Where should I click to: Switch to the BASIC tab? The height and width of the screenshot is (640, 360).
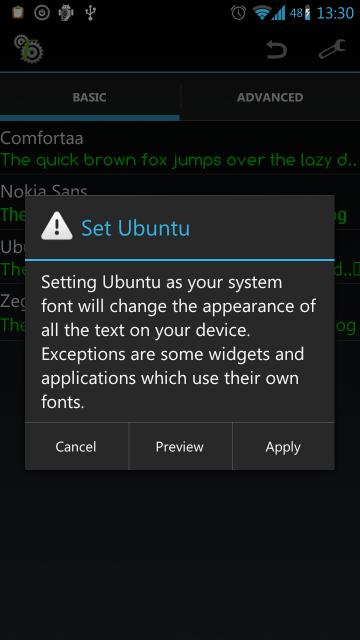pyautogui.click(x=89, y=97)
